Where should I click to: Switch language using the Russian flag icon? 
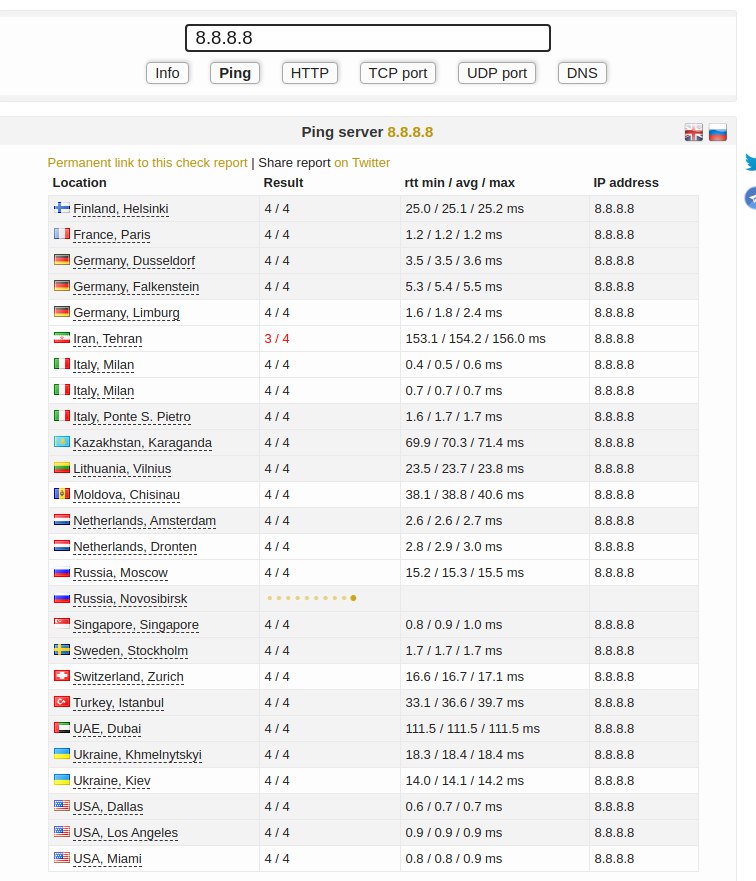(x=718, y=132)
